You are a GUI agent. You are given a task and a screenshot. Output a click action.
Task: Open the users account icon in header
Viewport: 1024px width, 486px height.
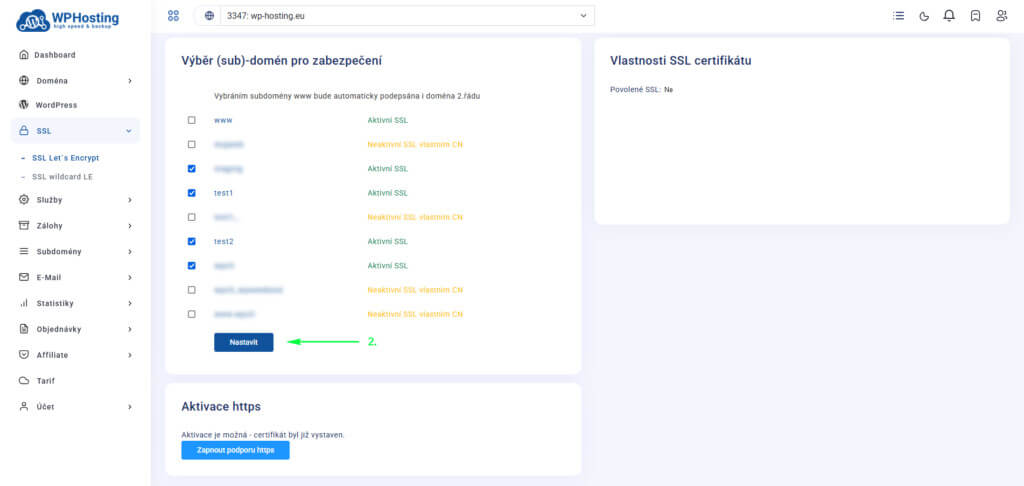[1002, 16]
